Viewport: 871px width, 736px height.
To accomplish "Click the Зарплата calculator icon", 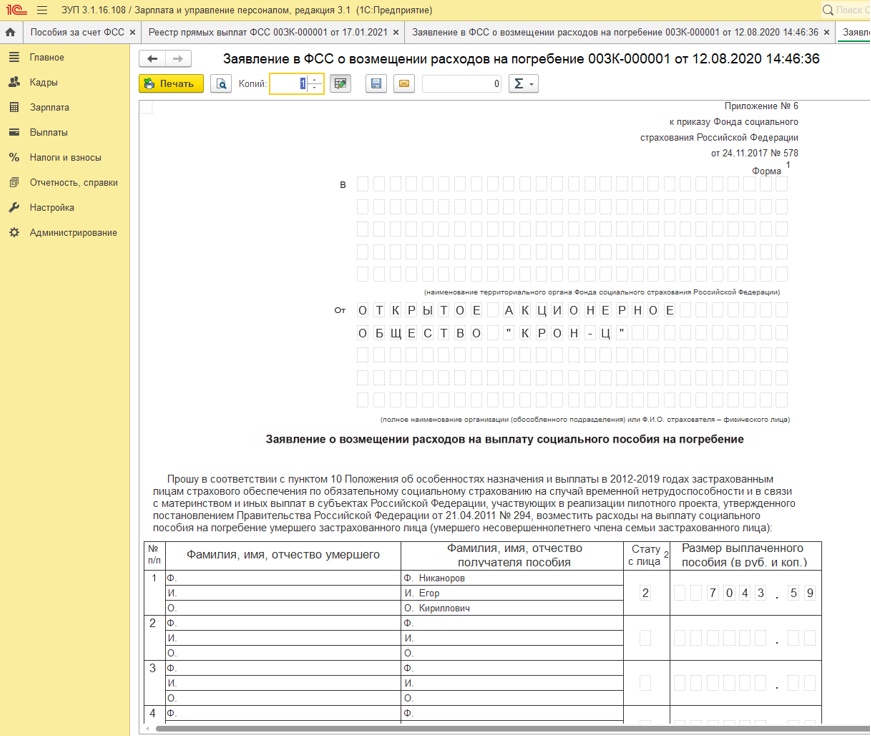I will click(14, 107).
